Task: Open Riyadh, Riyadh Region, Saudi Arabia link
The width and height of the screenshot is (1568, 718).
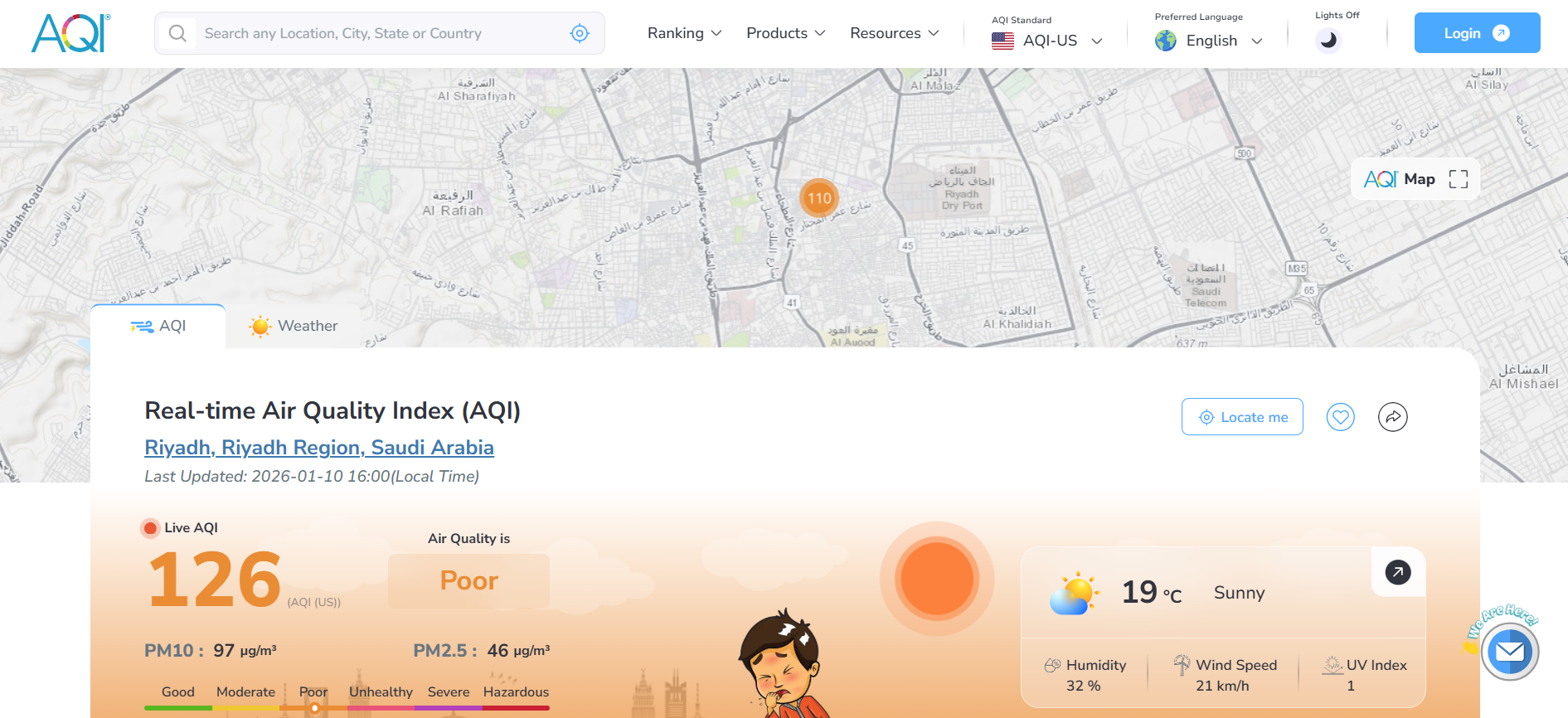Action: click(319, 448)
